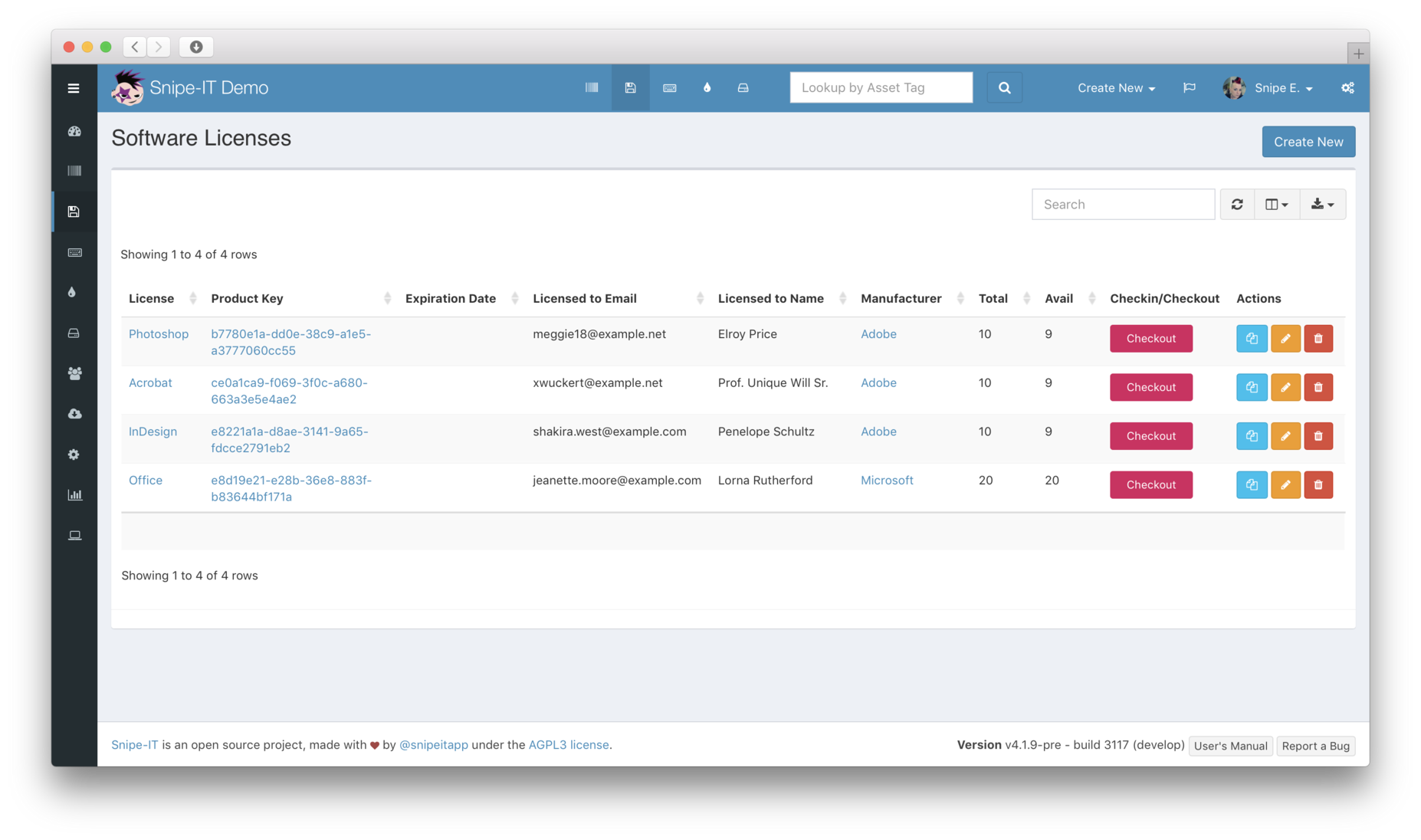Open the Assets barcode icon in top navbar
The width and height of the screenshot is (1421, 840).
(591, 87)
